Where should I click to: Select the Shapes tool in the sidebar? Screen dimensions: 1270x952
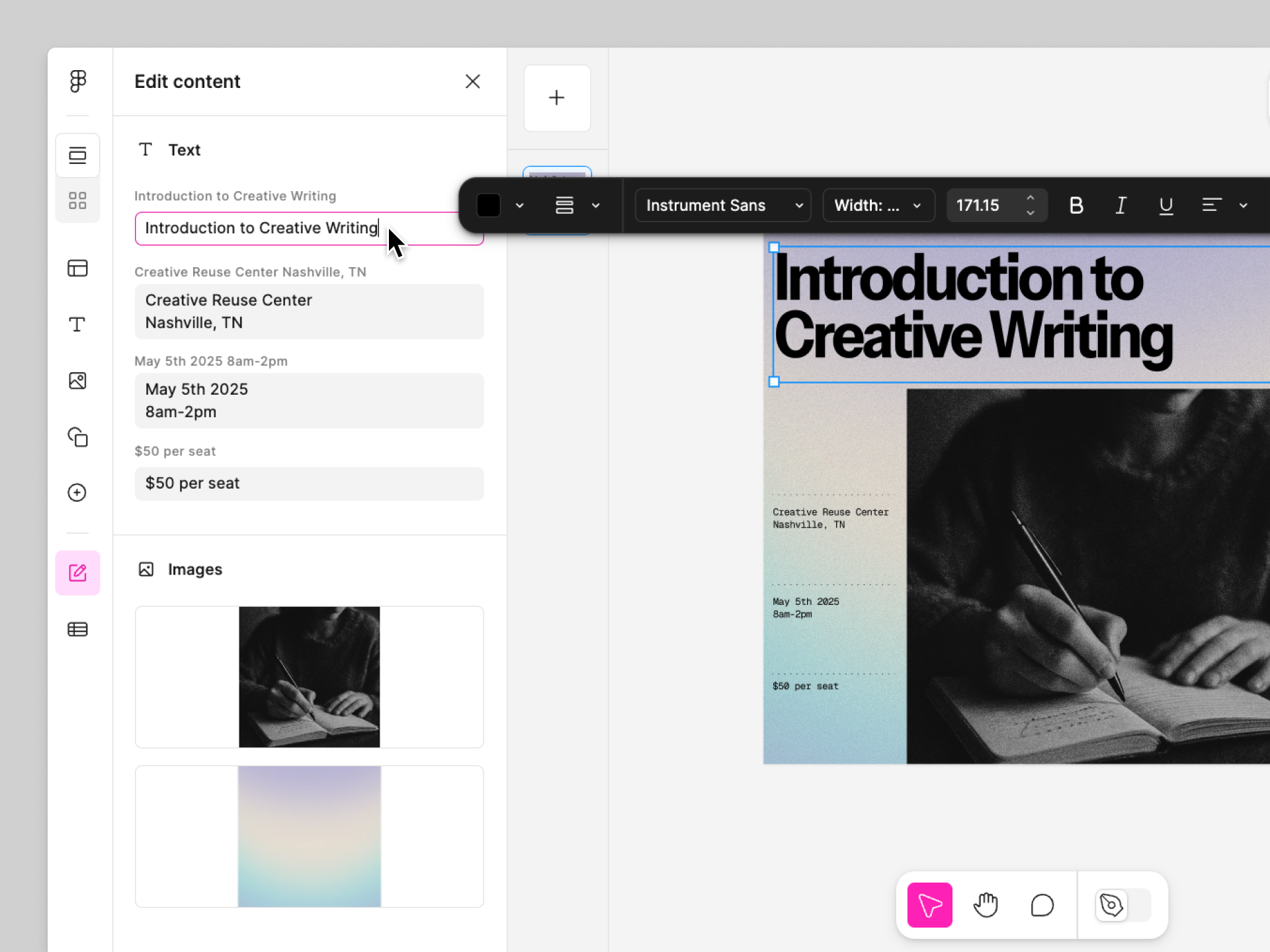77,437
